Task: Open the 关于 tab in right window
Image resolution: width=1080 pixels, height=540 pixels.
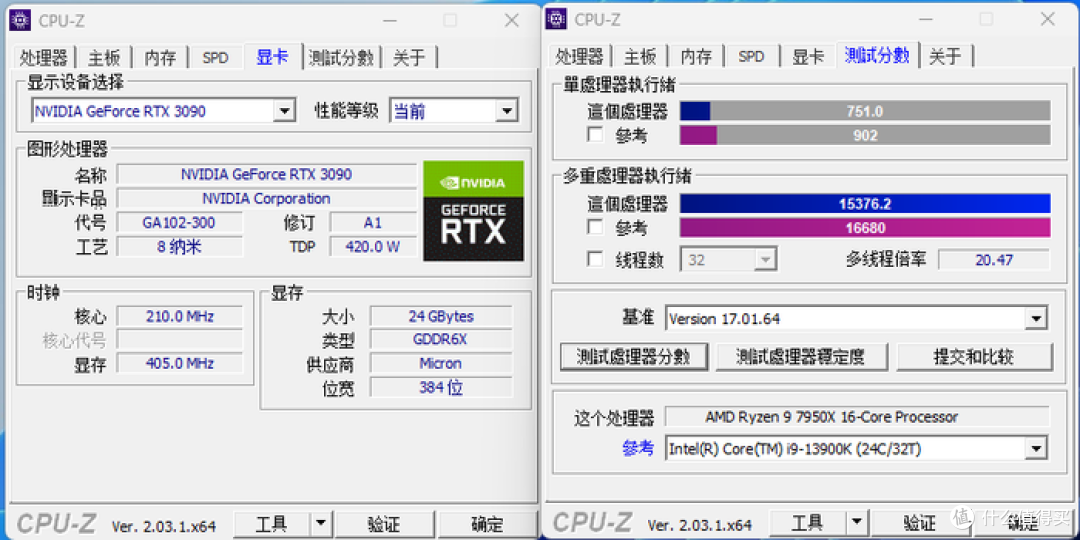Action: coord(945,56)
